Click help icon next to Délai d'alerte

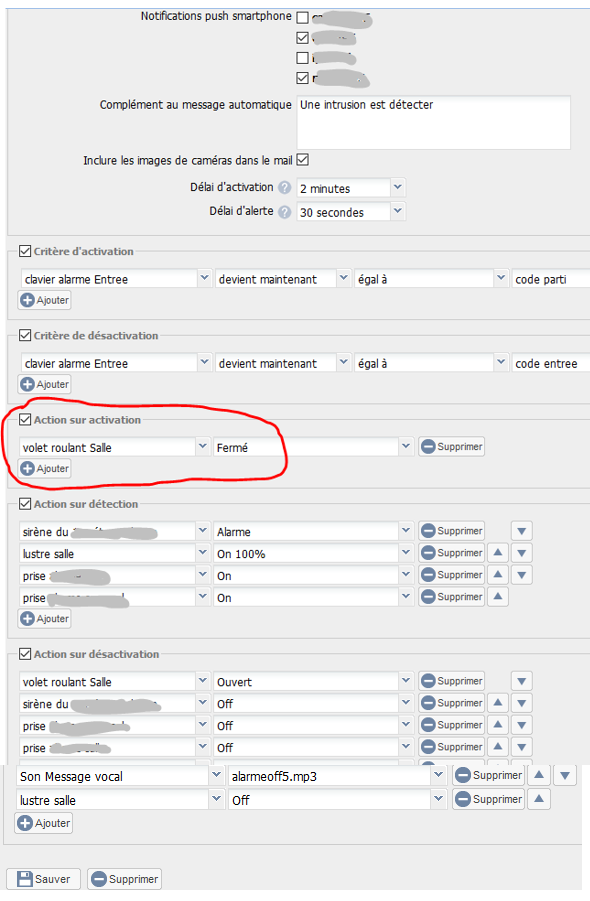coord(284,212)
